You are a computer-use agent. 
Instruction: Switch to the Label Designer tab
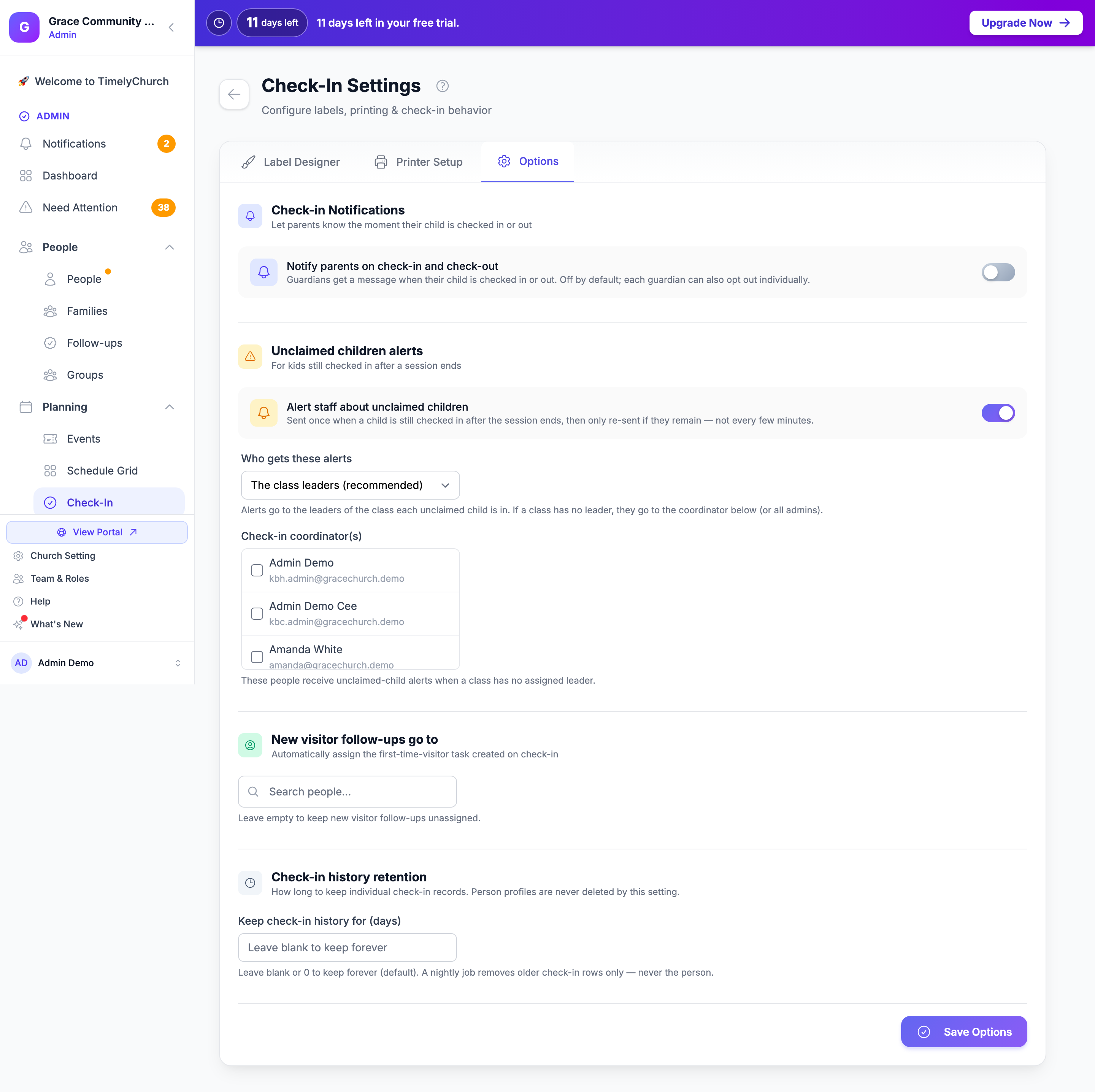tap(291, 162)
